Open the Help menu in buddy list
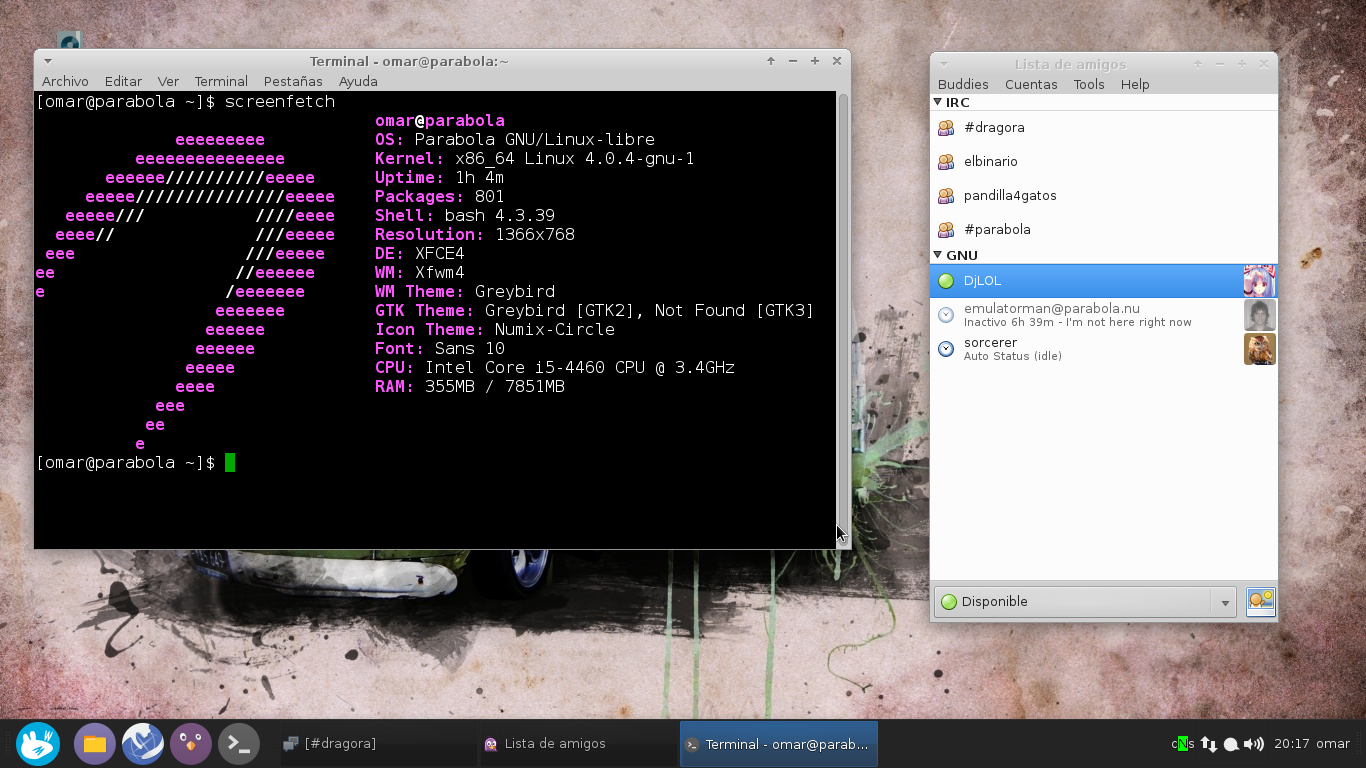Viewport: 1366px width, 768px height. [1135, 84]
